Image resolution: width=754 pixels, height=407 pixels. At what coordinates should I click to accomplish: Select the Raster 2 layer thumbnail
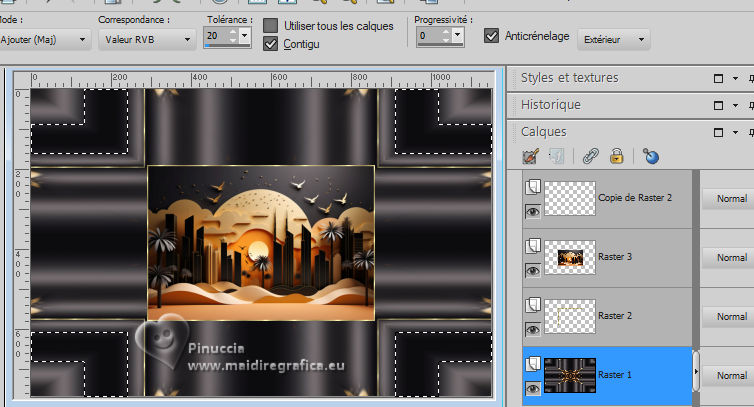570,317
